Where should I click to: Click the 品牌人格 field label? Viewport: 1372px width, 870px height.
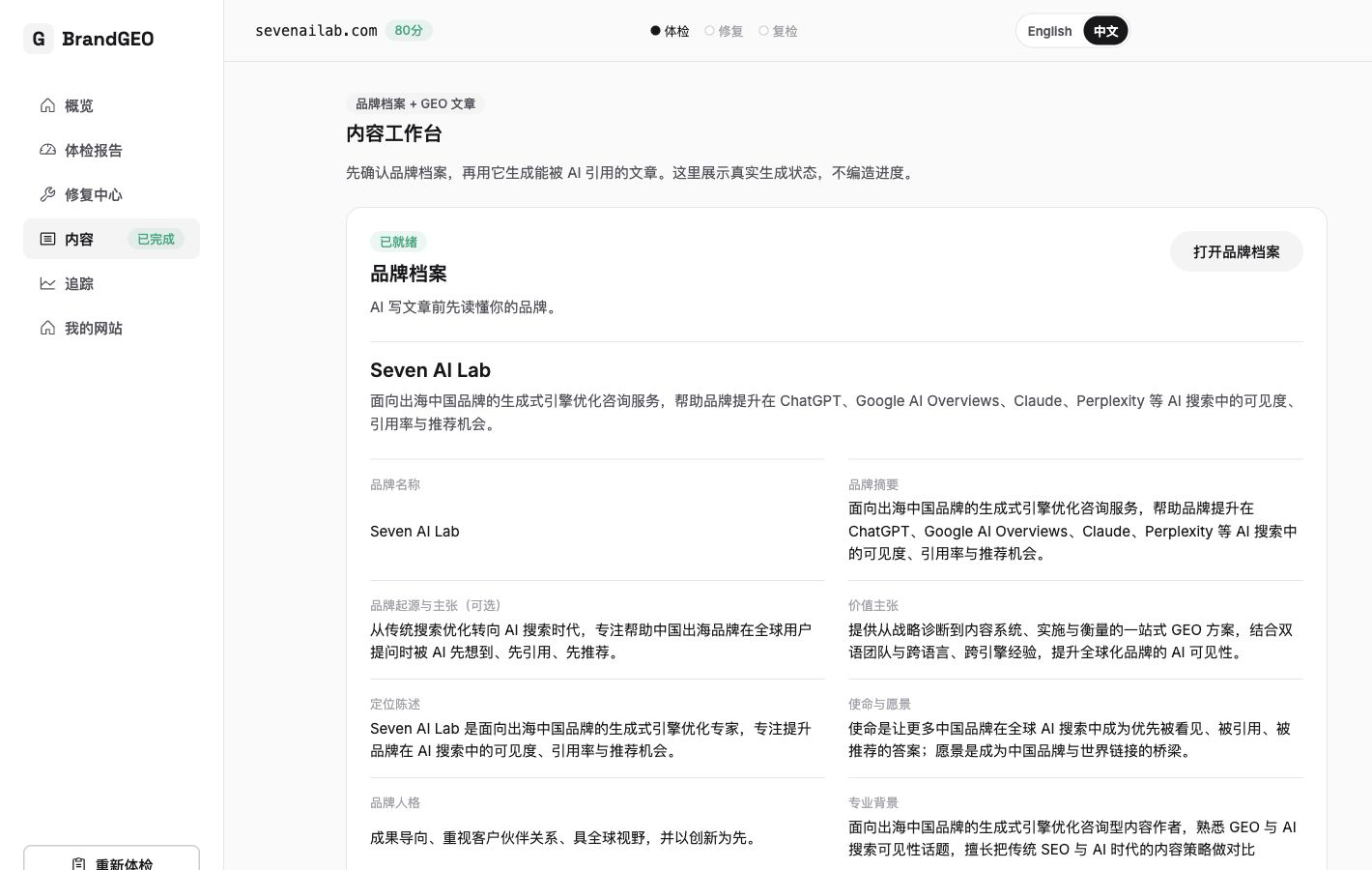pyautogui.click(x=395, y=802)
